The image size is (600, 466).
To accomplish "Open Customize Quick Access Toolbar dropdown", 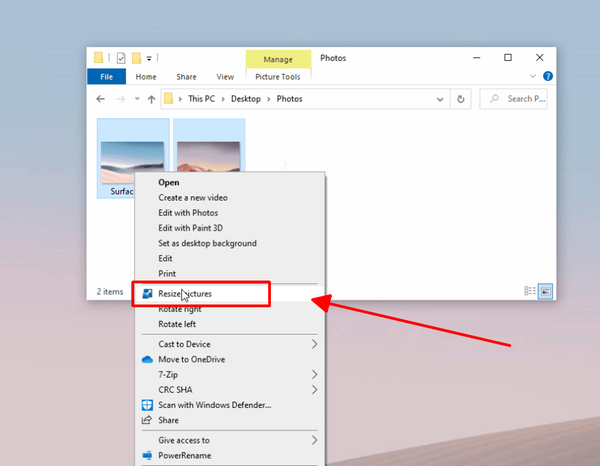I will tap(149, 59).
